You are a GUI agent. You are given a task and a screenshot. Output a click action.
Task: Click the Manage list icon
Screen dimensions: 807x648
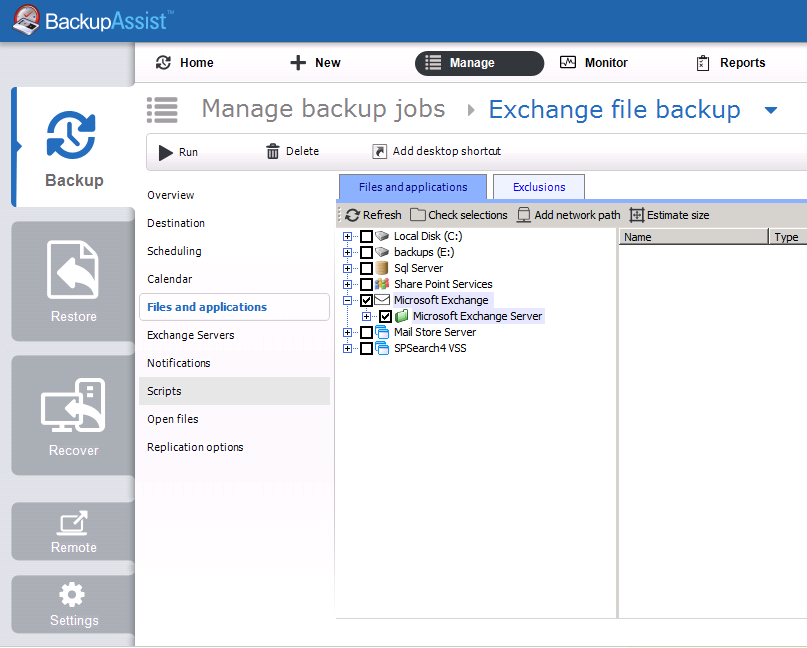pos(433,63)
